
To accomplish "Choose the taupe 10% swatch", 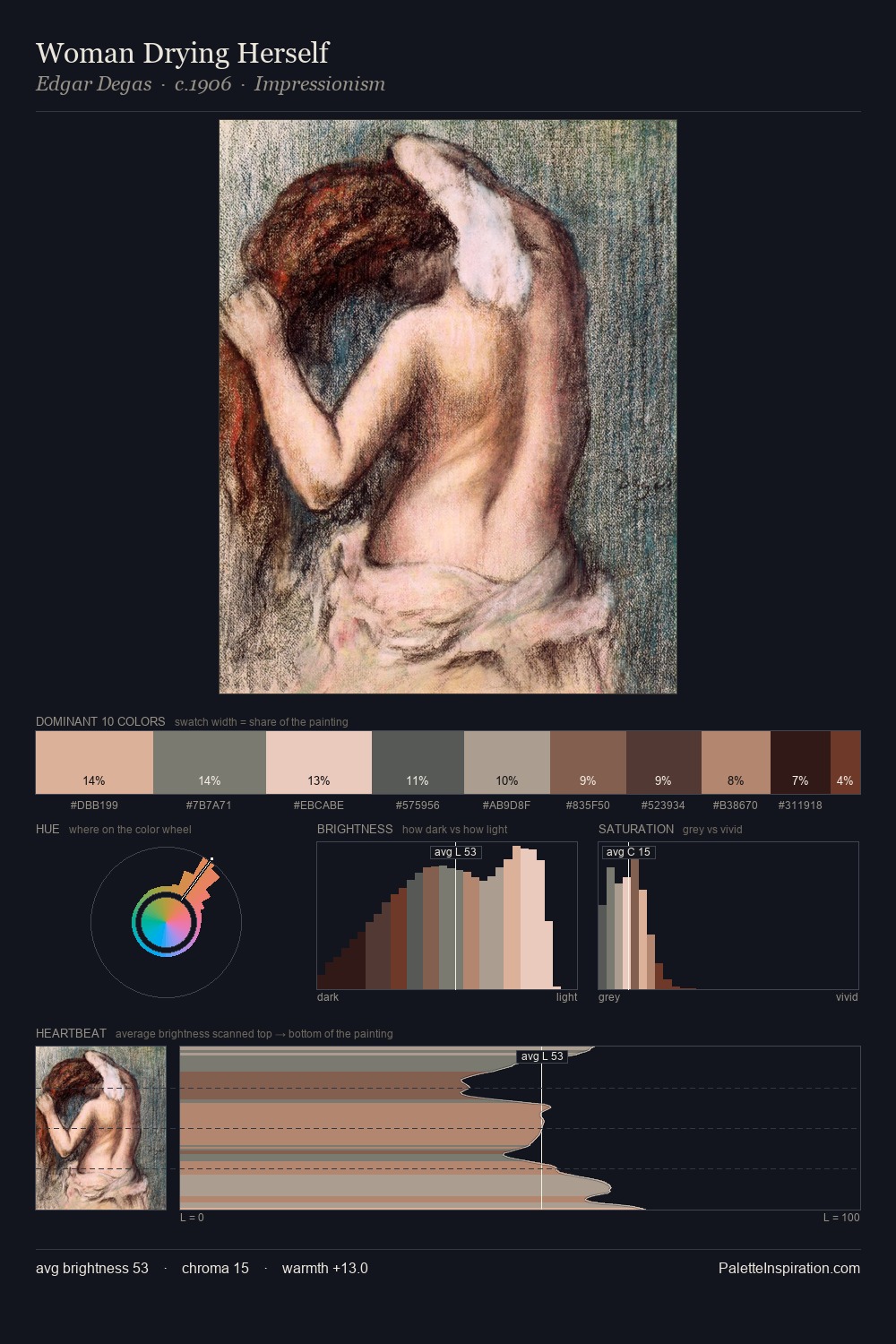I will pos(507,762).
